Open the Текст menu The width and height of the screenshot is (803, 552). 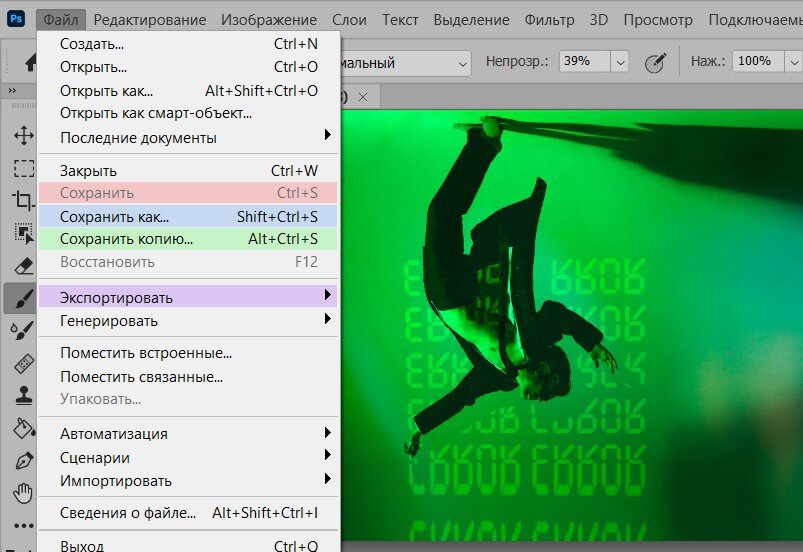[x=400, y=20]
